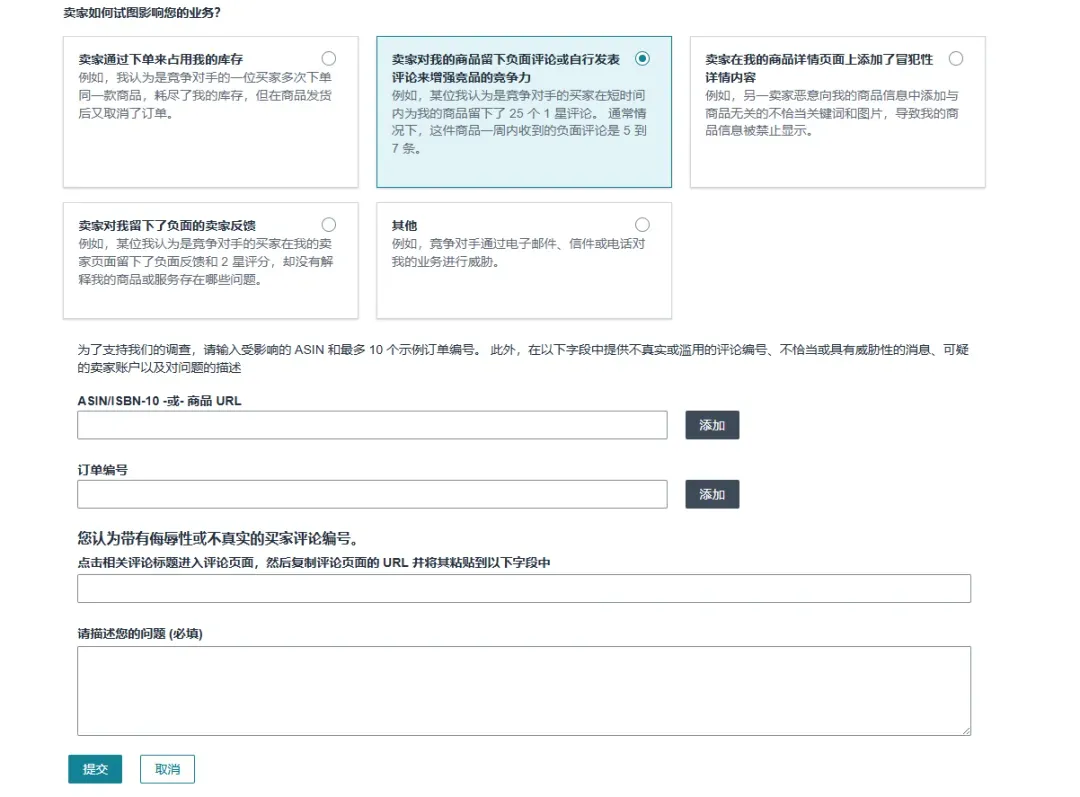Focus the 订单编号 input field

pyautogui.click(x=372, y=494)
